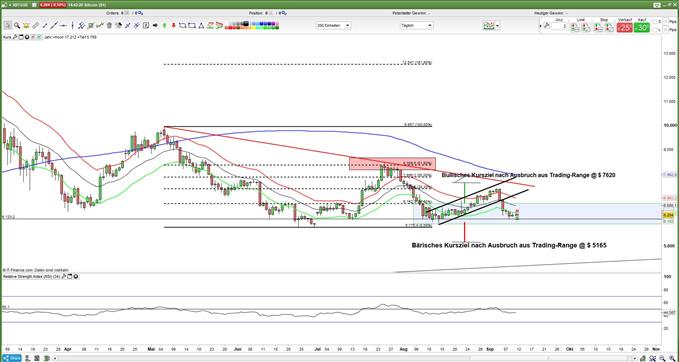This screenshot has height=362, width=679.
Task: Pick the trend line drawing tool
Action: (x=53, y=26)
